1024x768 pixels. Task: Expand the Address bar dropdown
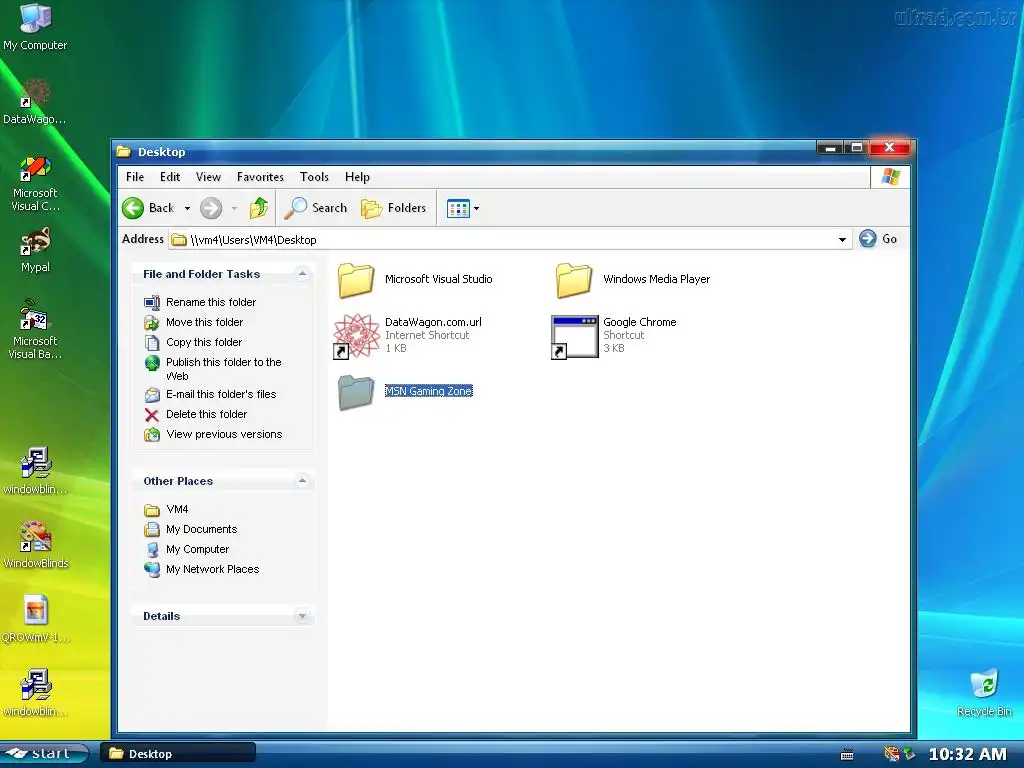point(842,240)
